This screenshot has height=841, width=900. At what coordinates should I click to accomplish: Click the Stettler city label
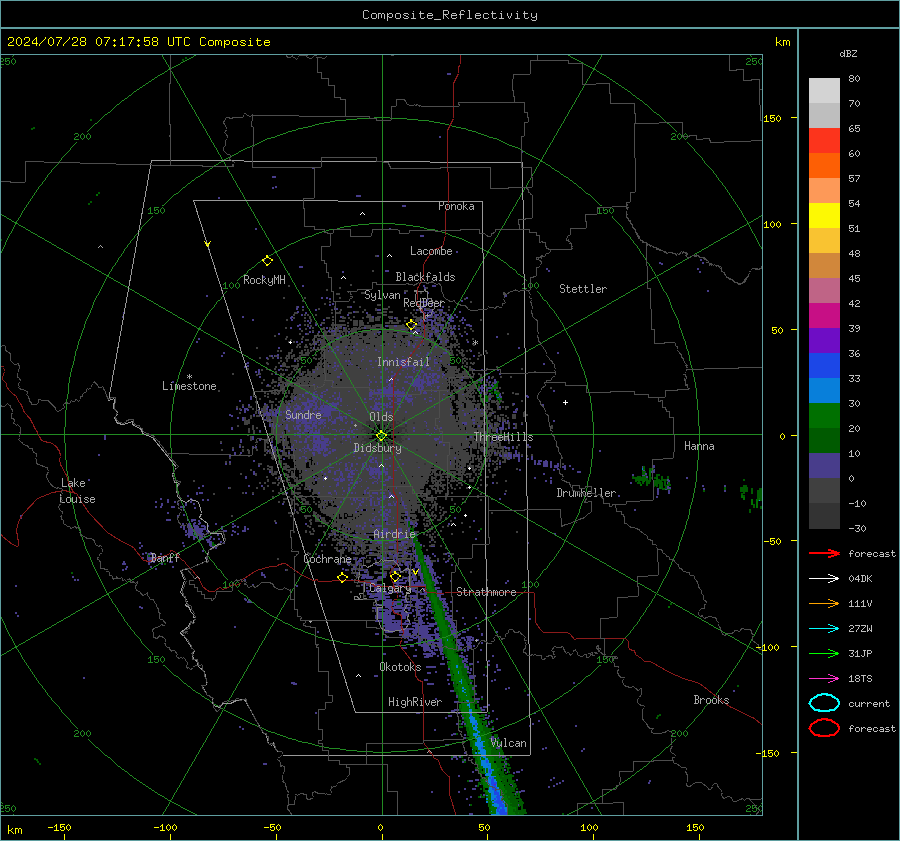583,289
